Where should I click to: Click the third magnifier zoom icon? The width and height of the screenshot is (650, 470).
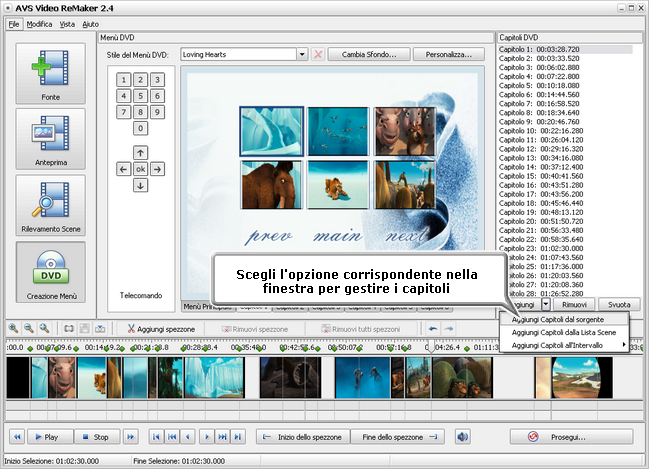tap(44, 329)
